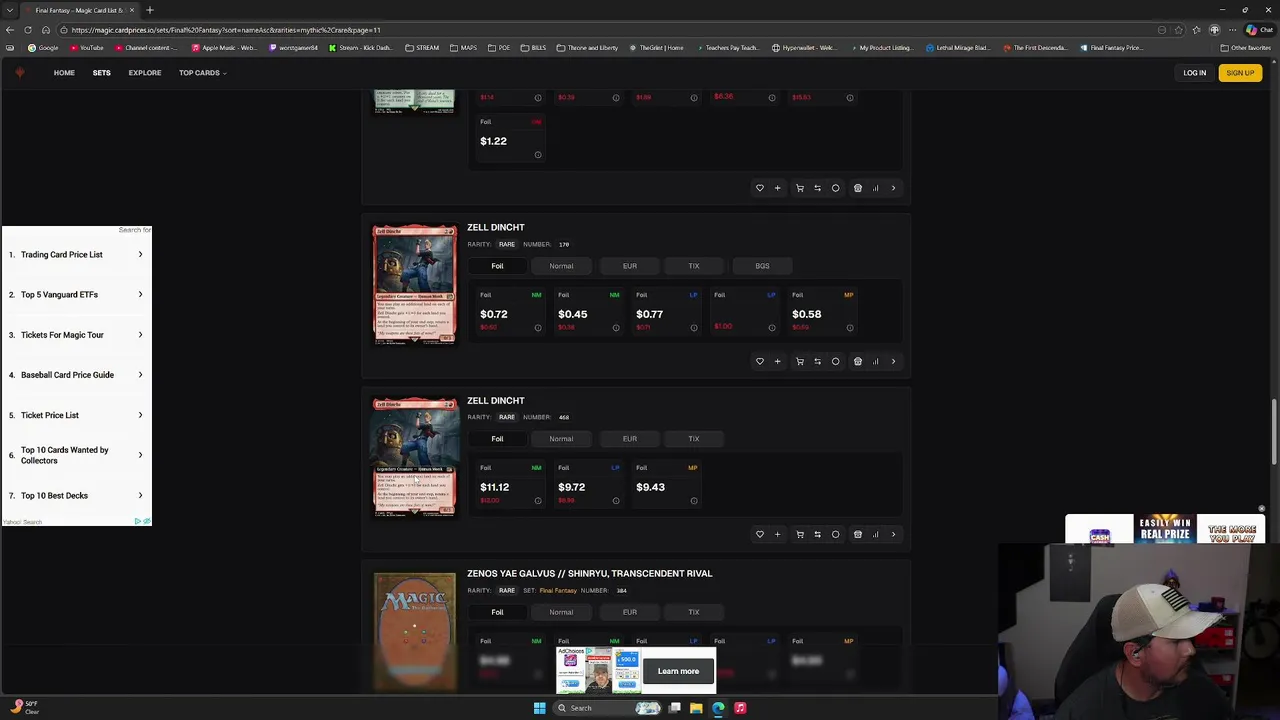Open Ticket Price List sidebar link
The height and width of the screenshot is (720, 1280).
click(50, 415)
